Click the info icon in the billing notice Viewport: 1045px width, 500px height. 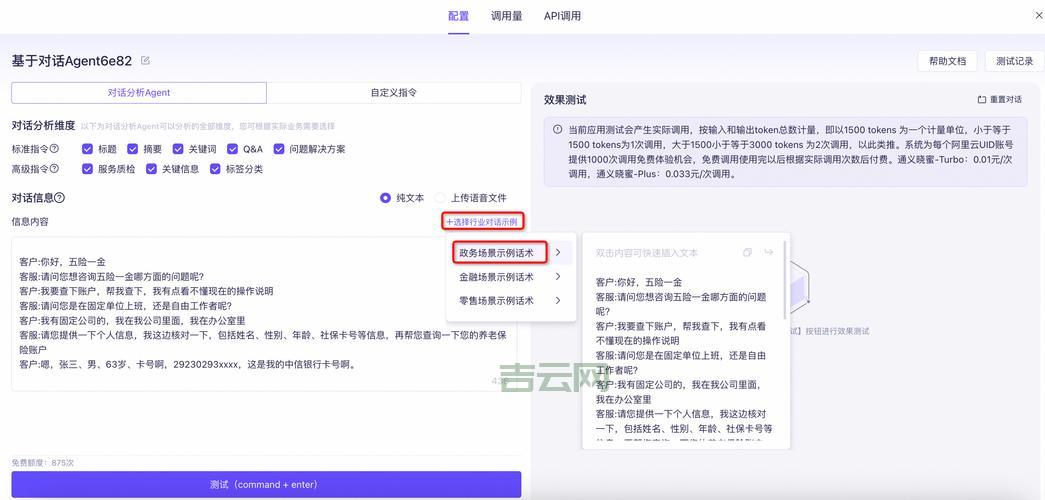click(557, 129)
